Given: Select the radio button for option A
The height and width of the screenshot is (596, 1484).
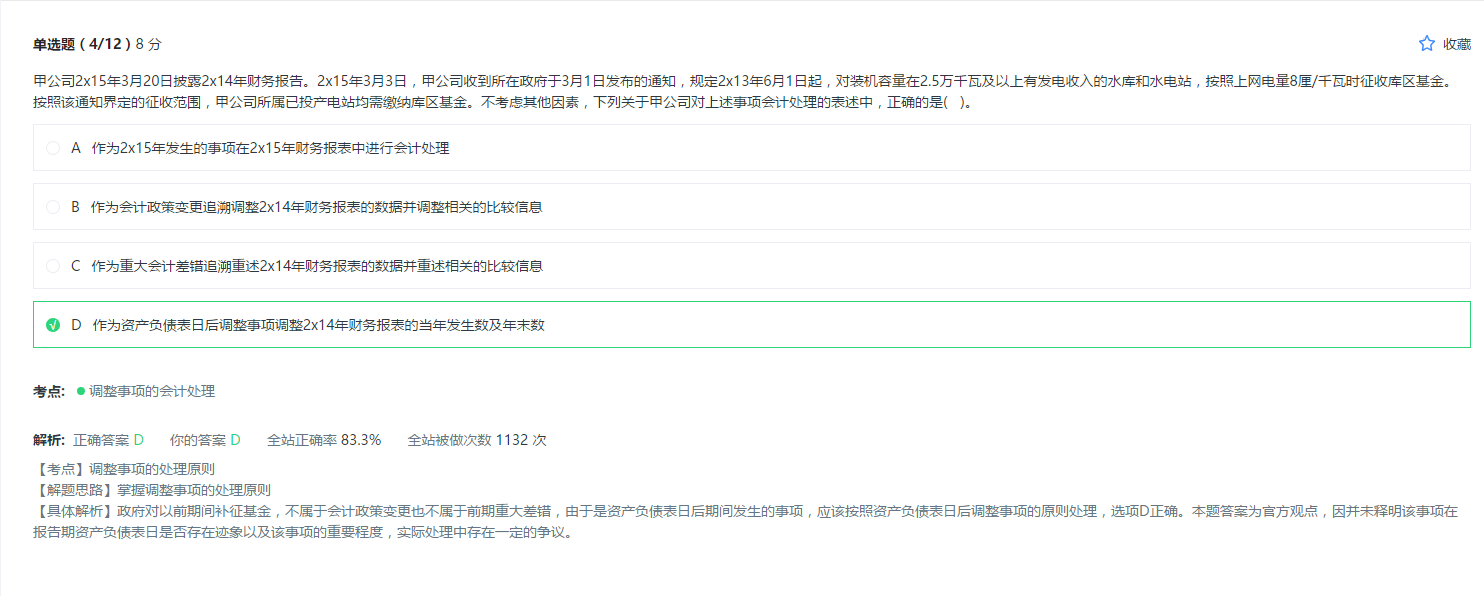Looking at the screenshot, I should click(x=53, y=148).
